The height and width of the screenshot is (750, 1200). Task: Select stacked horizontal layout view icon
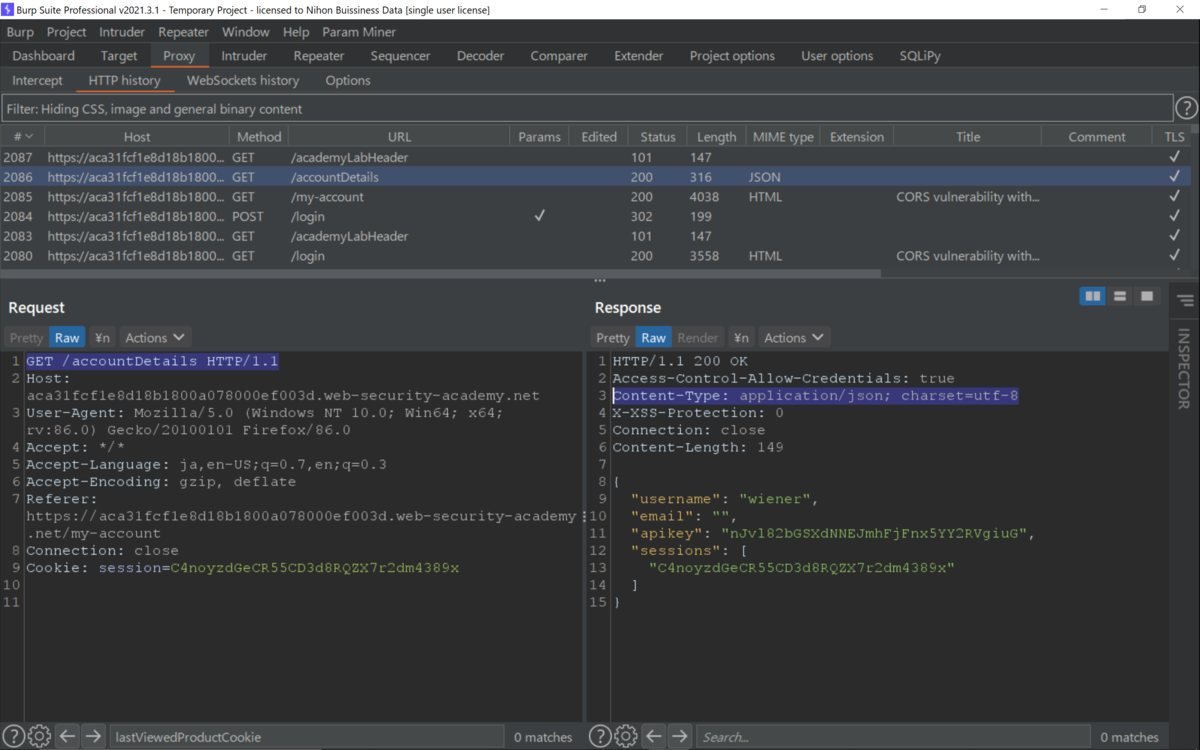click(1120, 296)
